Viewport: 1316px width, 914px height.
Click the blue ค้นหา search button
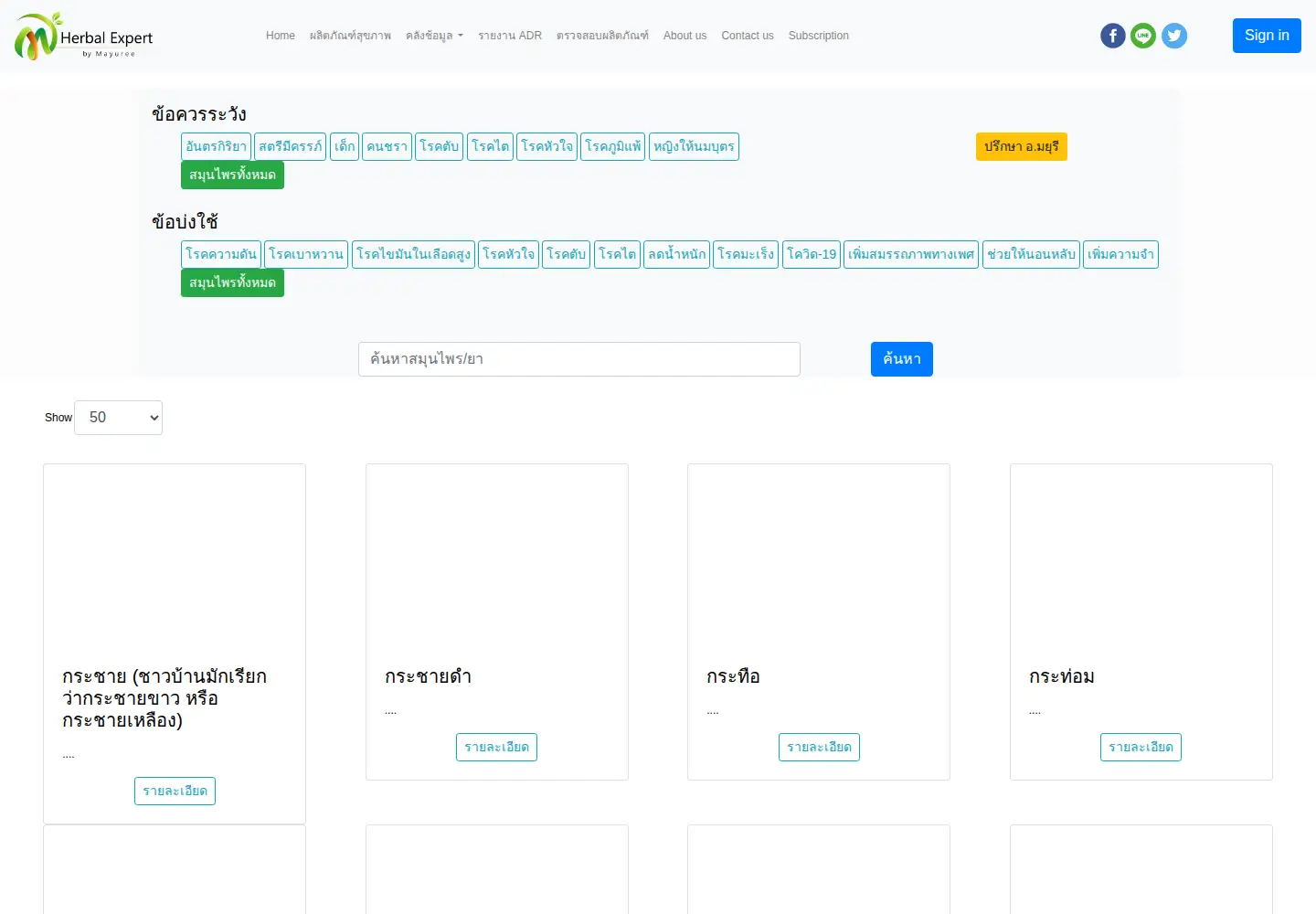click(x=901, y=359)
